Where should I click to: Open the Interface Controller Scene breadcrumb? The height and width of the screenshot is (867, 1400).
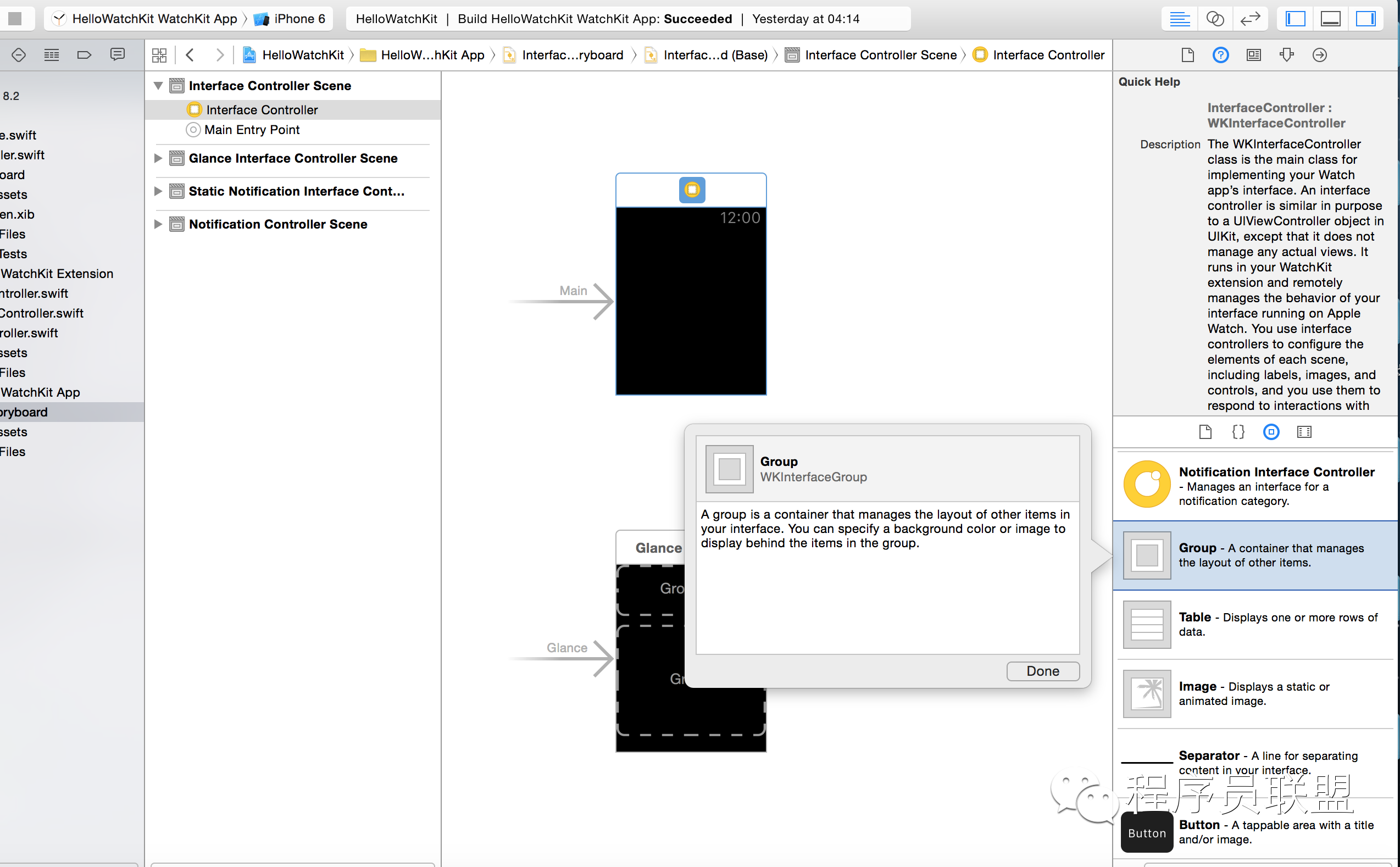[871, 55]
